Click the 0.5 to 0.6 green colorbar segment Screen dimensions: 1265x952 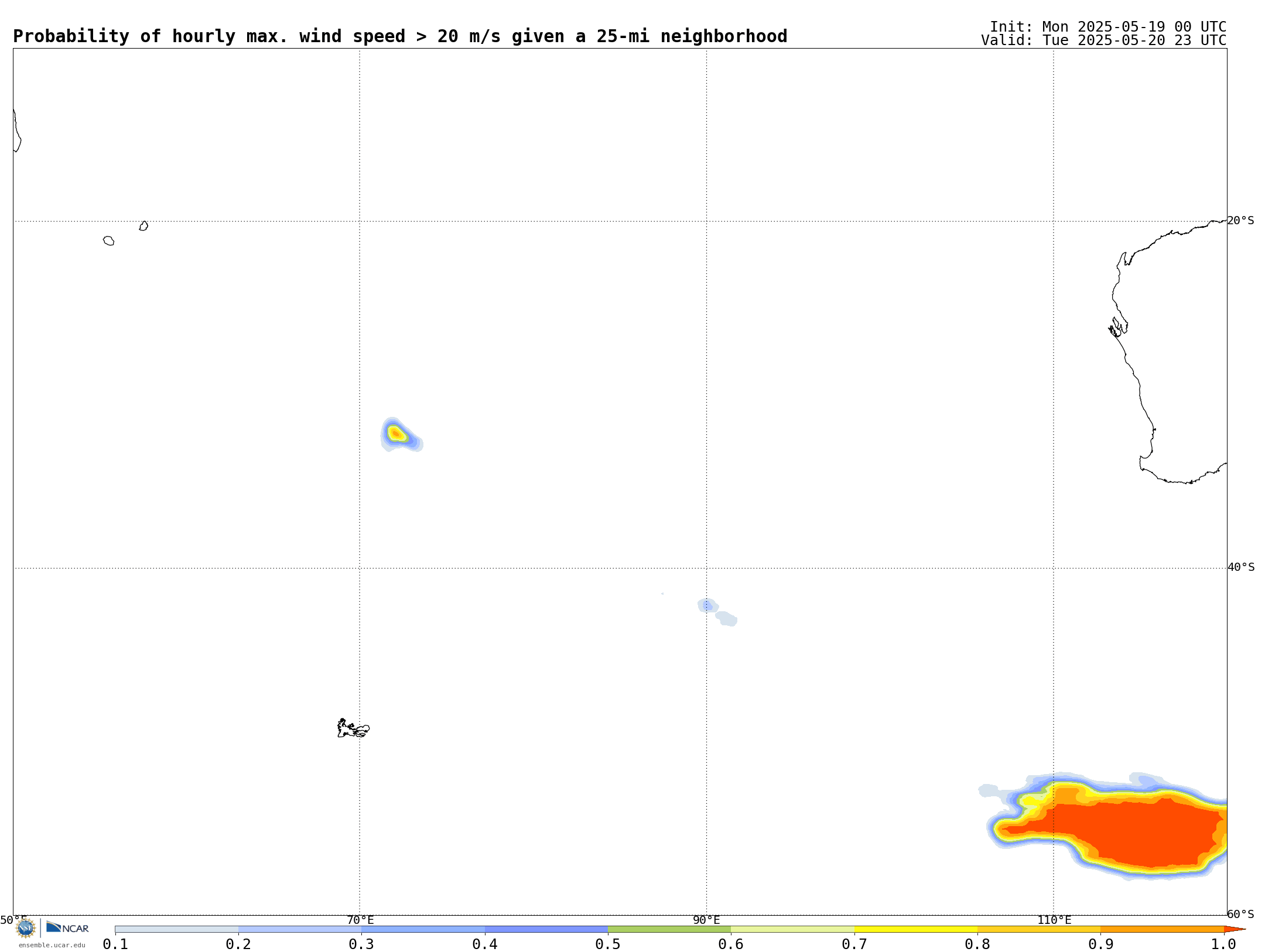669,929
